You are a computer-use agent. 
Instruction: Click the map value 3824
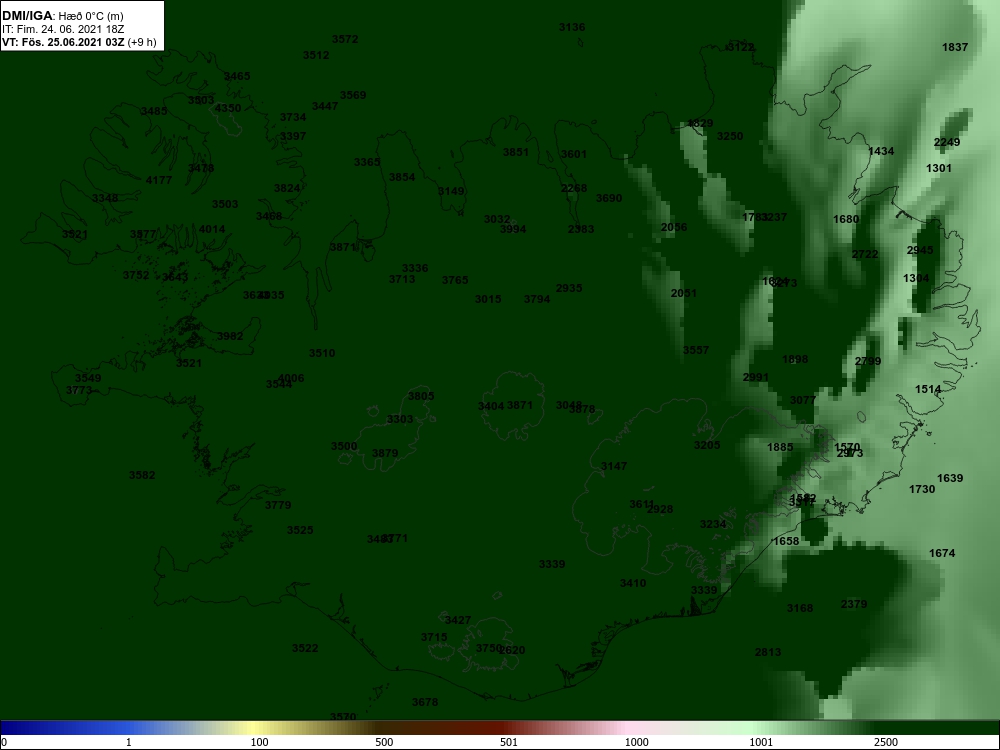287,189
